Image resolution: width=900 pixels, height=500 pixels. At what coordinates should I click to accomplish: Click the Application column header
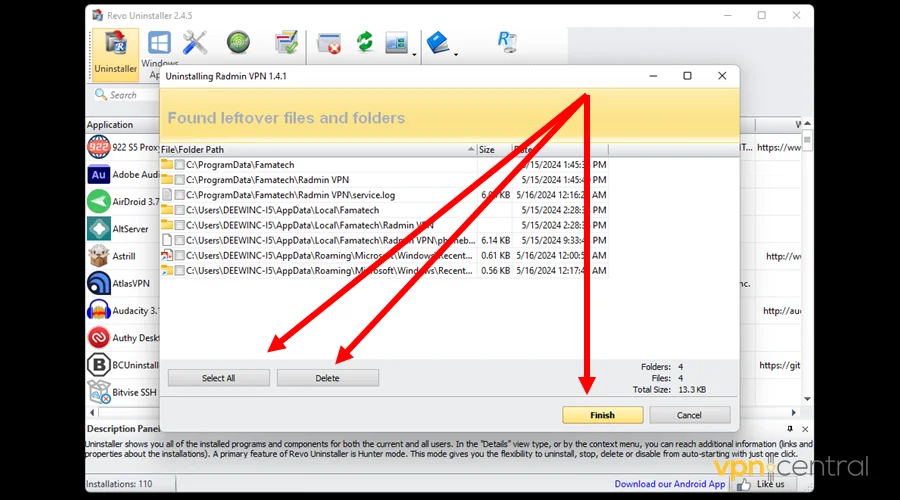tap(122, 125)
